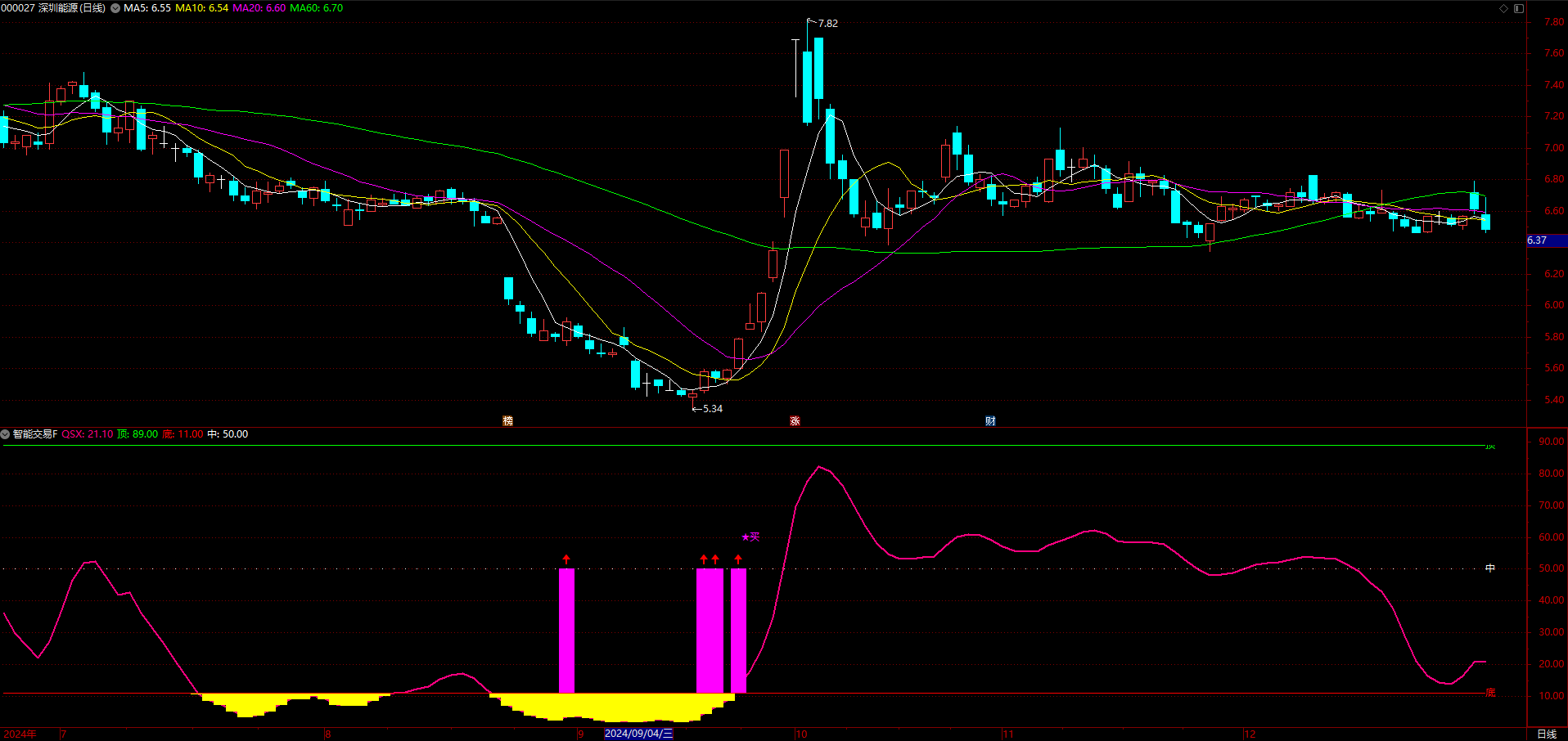
Task: Toggle the side panel icon at top right
Action: [x=1519, y=8]
